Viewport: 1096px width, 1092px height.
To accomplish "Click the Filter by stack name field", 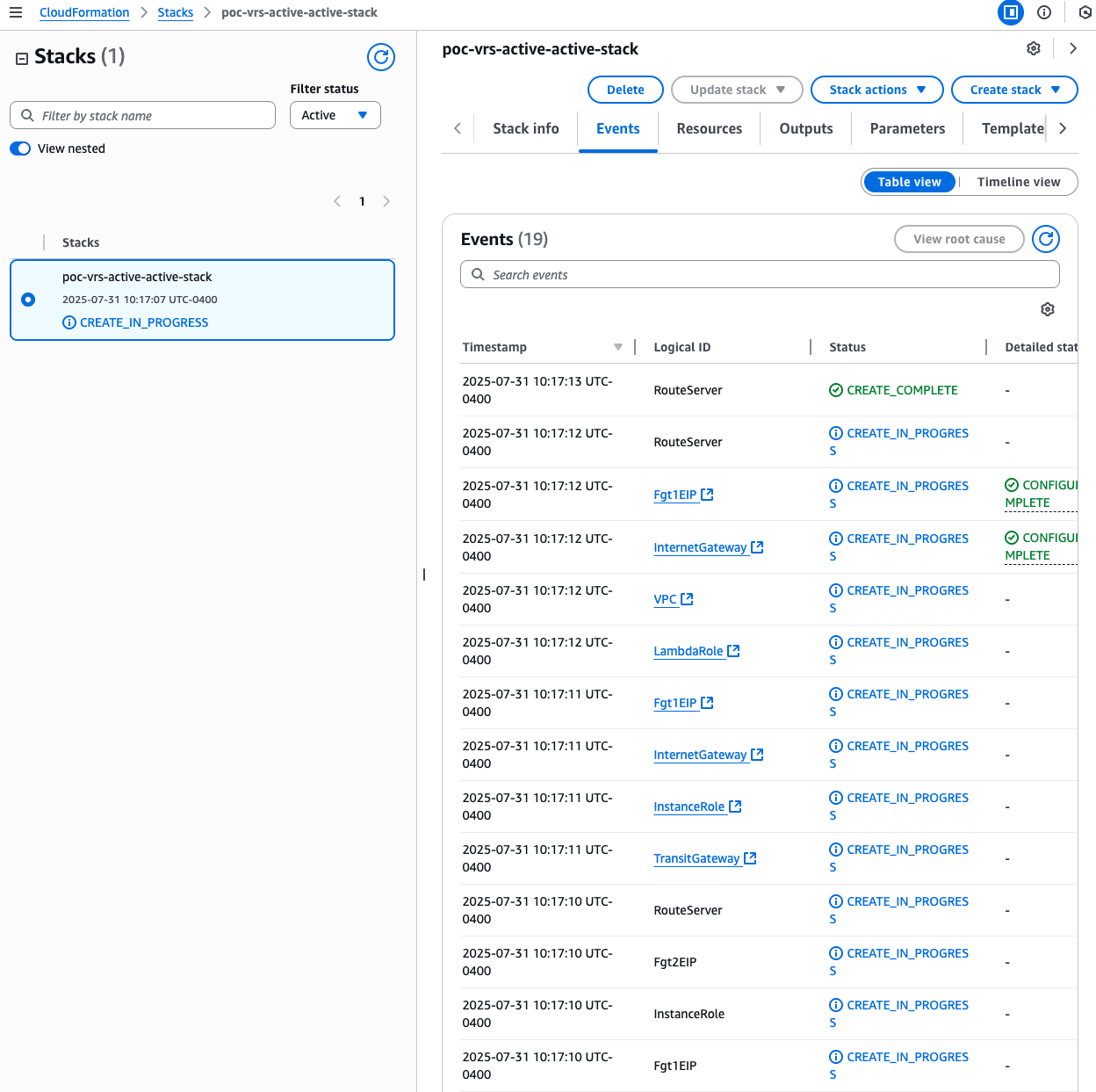I will click(x=142, y=115).
